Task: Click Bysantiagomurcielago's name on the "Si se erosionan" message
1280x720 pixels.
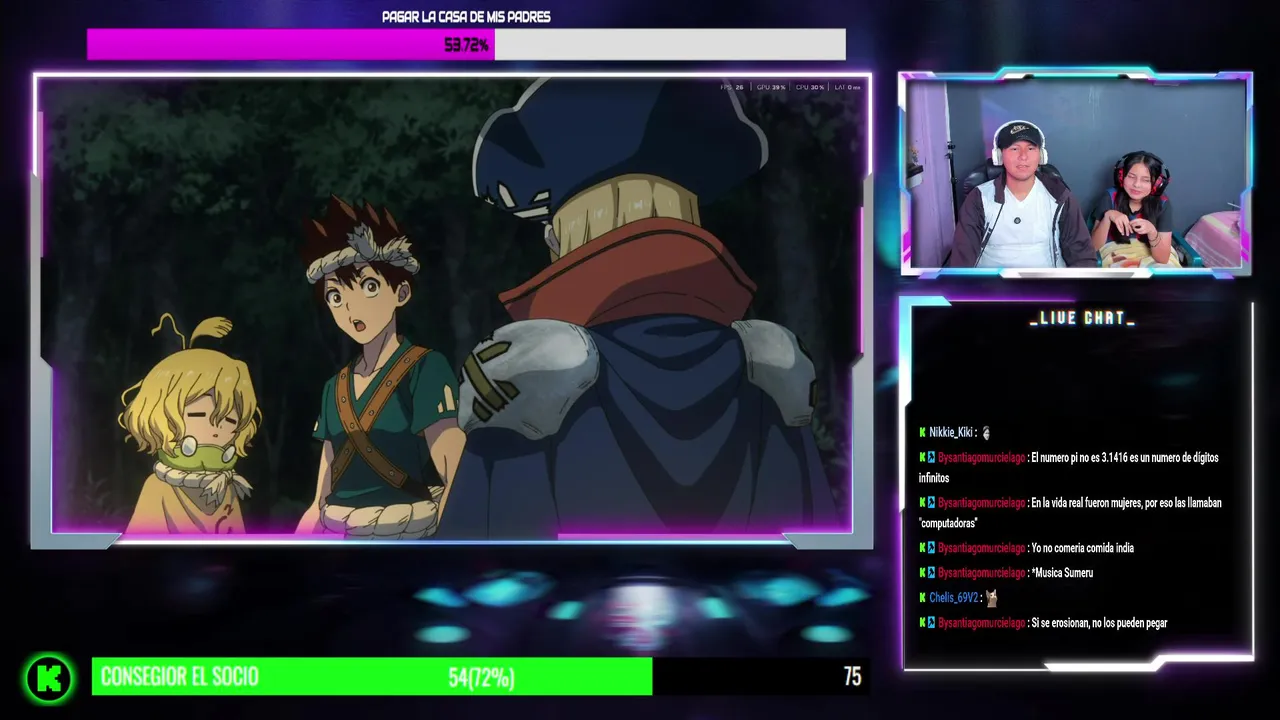Action: point(981,622)
